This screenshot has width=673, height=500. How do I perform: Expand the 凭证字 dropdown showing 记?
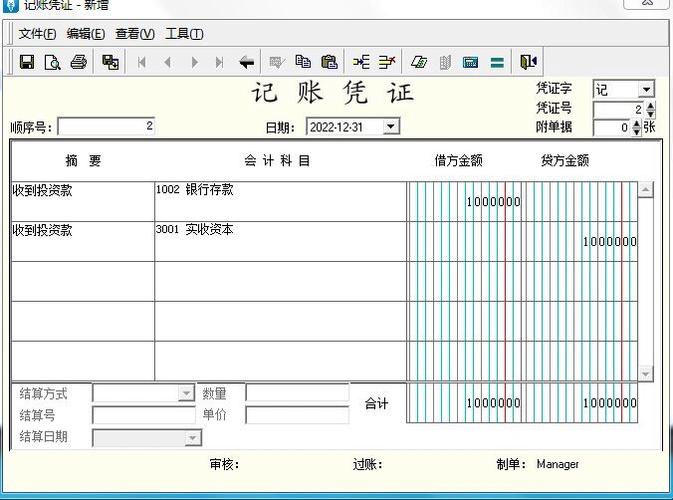646,90
